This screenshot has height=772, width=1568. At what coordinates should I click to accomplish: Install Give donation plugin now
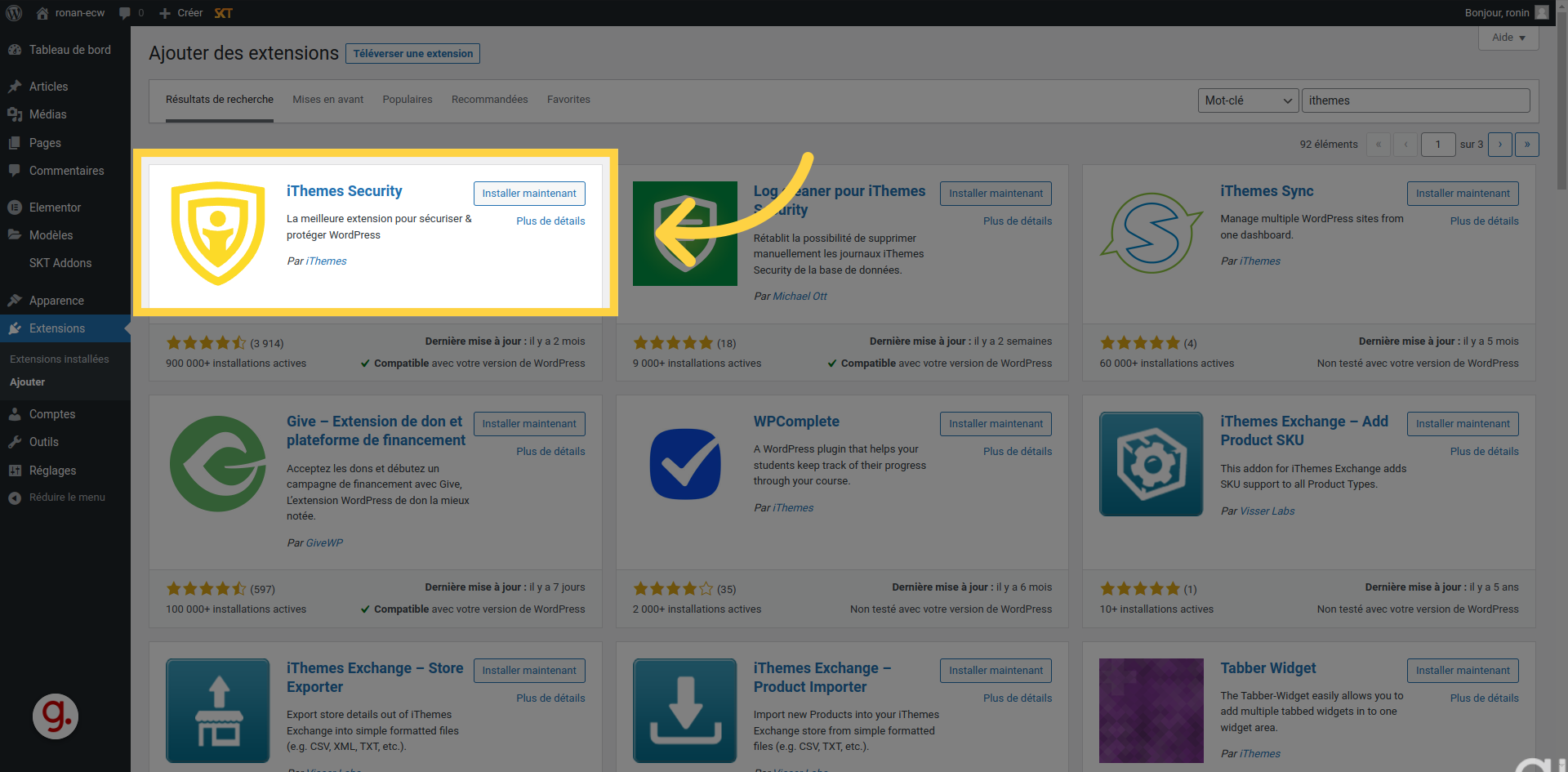pyautogui.click(x=529, y=424)
